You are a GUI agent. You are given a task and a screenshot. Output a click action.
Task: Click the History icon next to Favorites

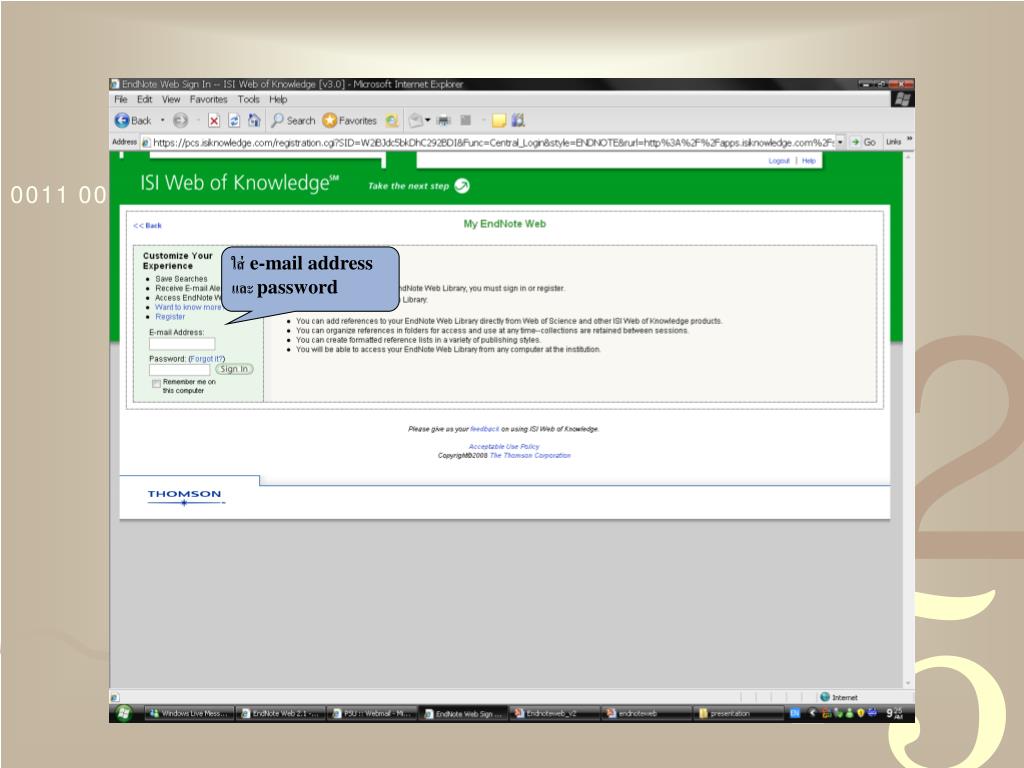tap(392, 121)
